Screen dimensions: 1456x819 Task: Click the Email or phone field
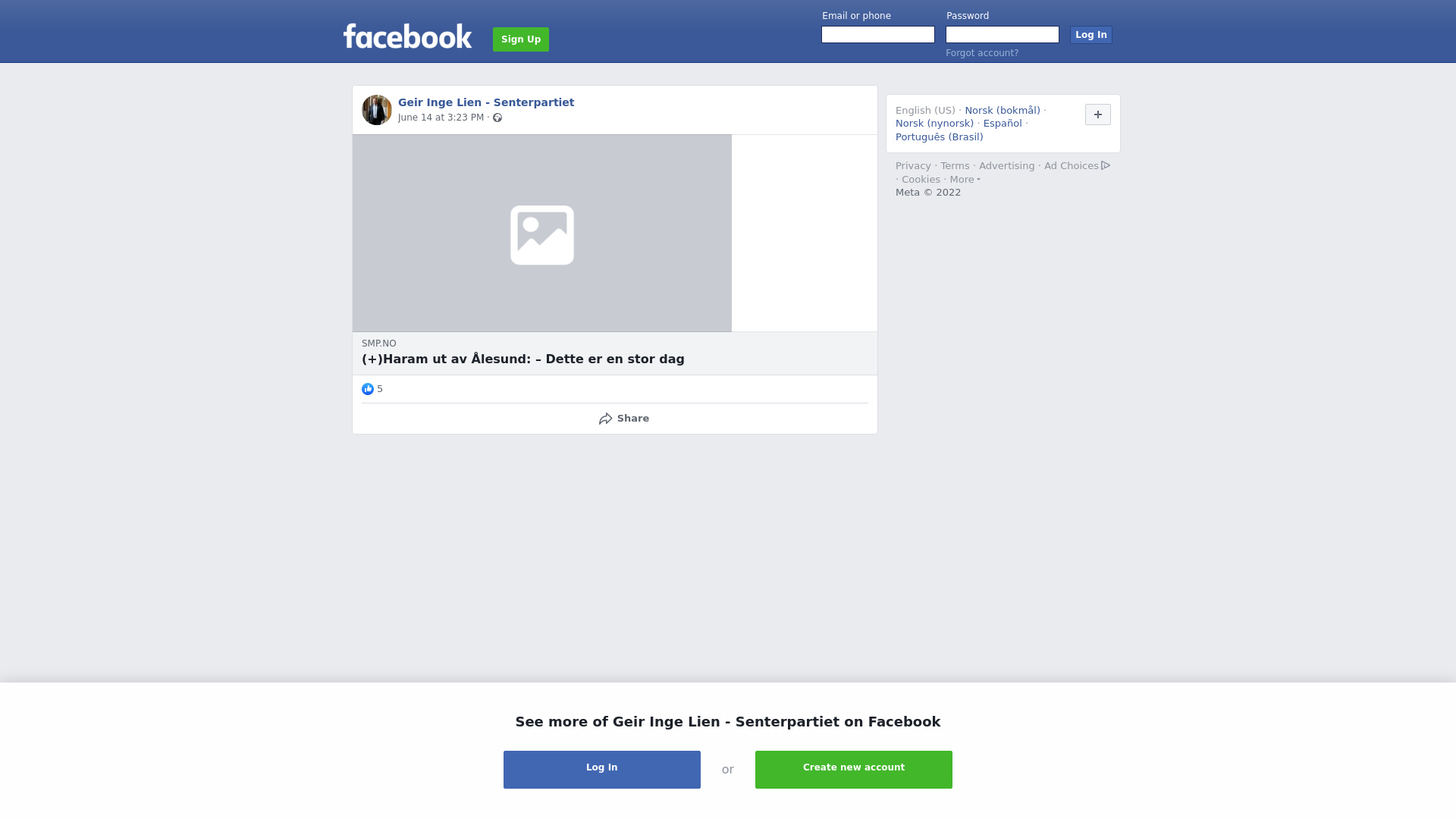coord(878,35)
